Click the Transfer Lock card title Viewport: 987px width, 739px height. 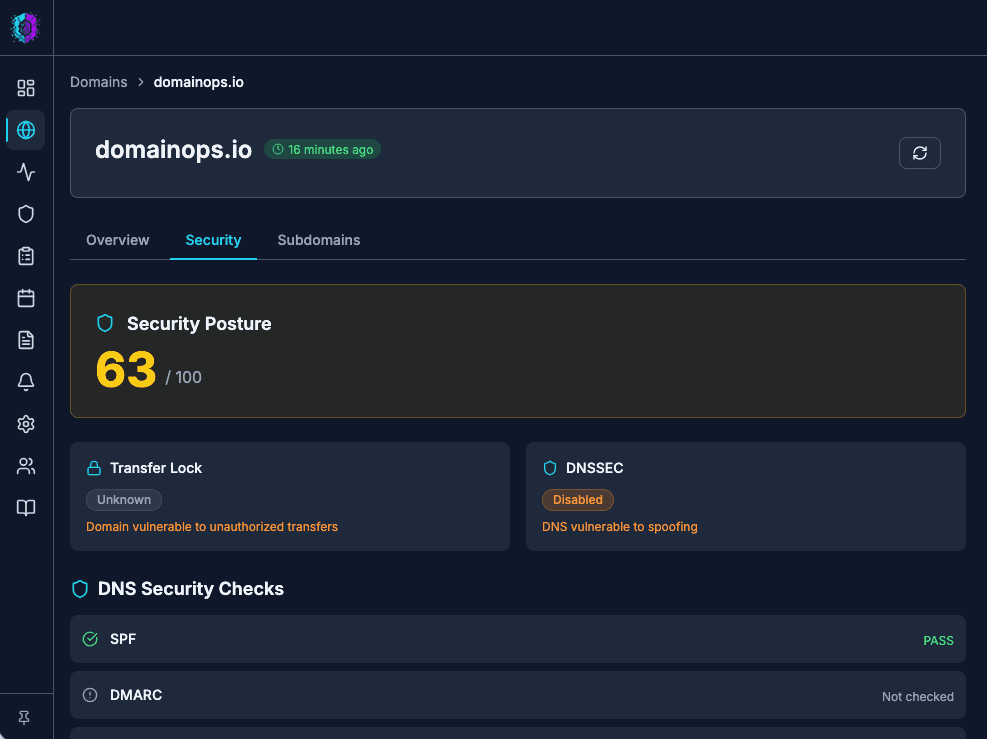156,468
